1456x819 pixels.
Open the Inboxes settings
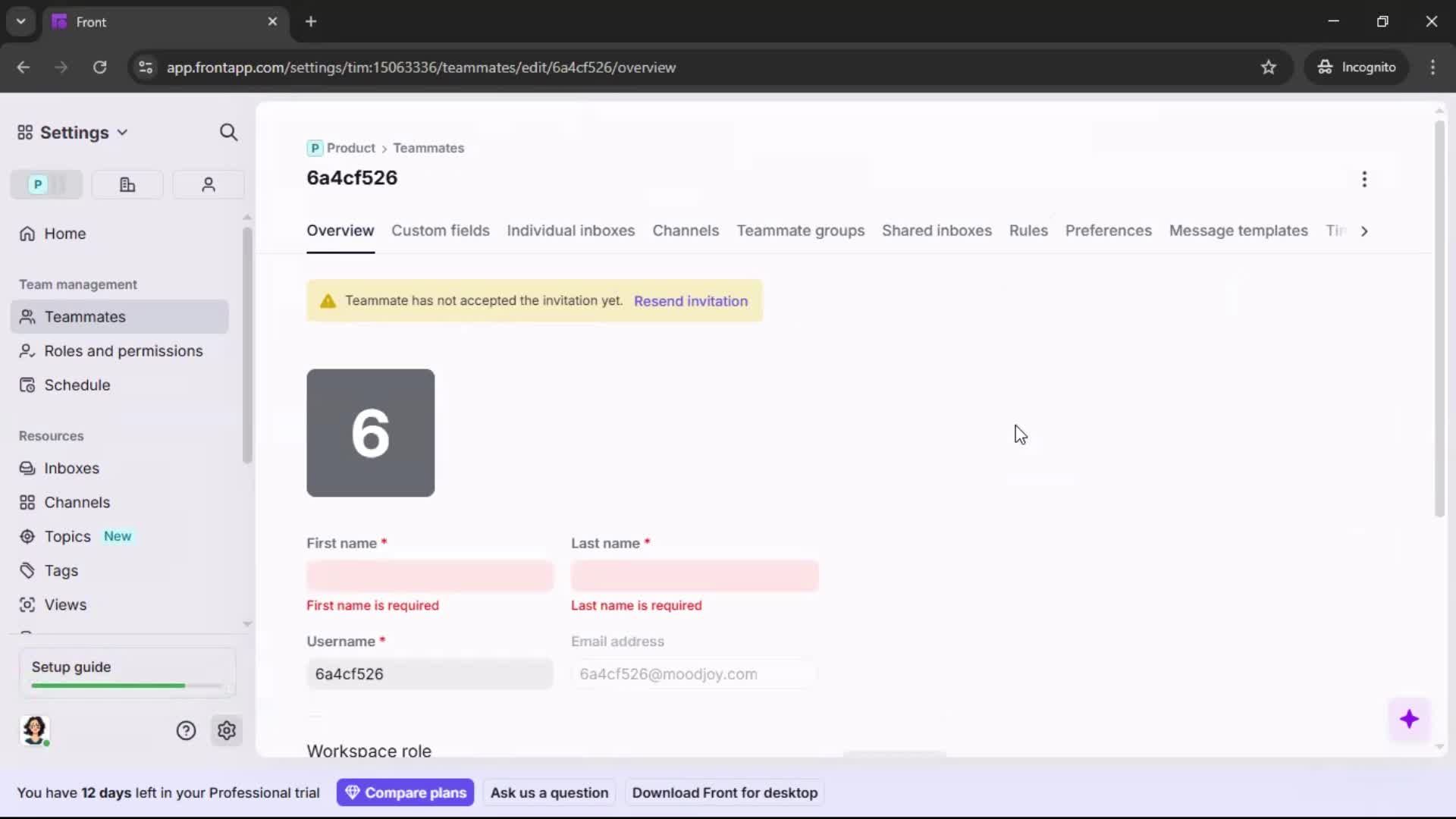click(72, 468)
